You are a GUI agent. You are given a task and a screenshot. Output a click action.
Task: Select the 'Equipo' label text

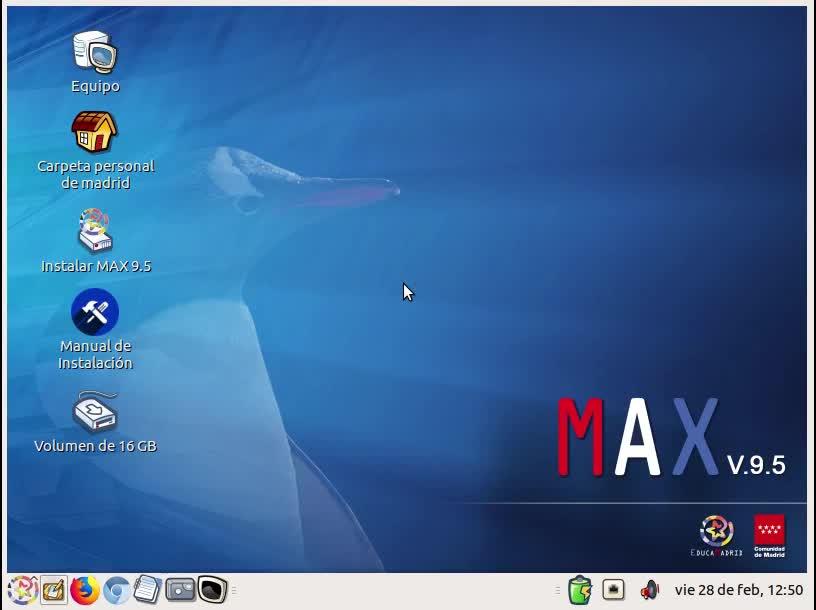pos(95,86)
